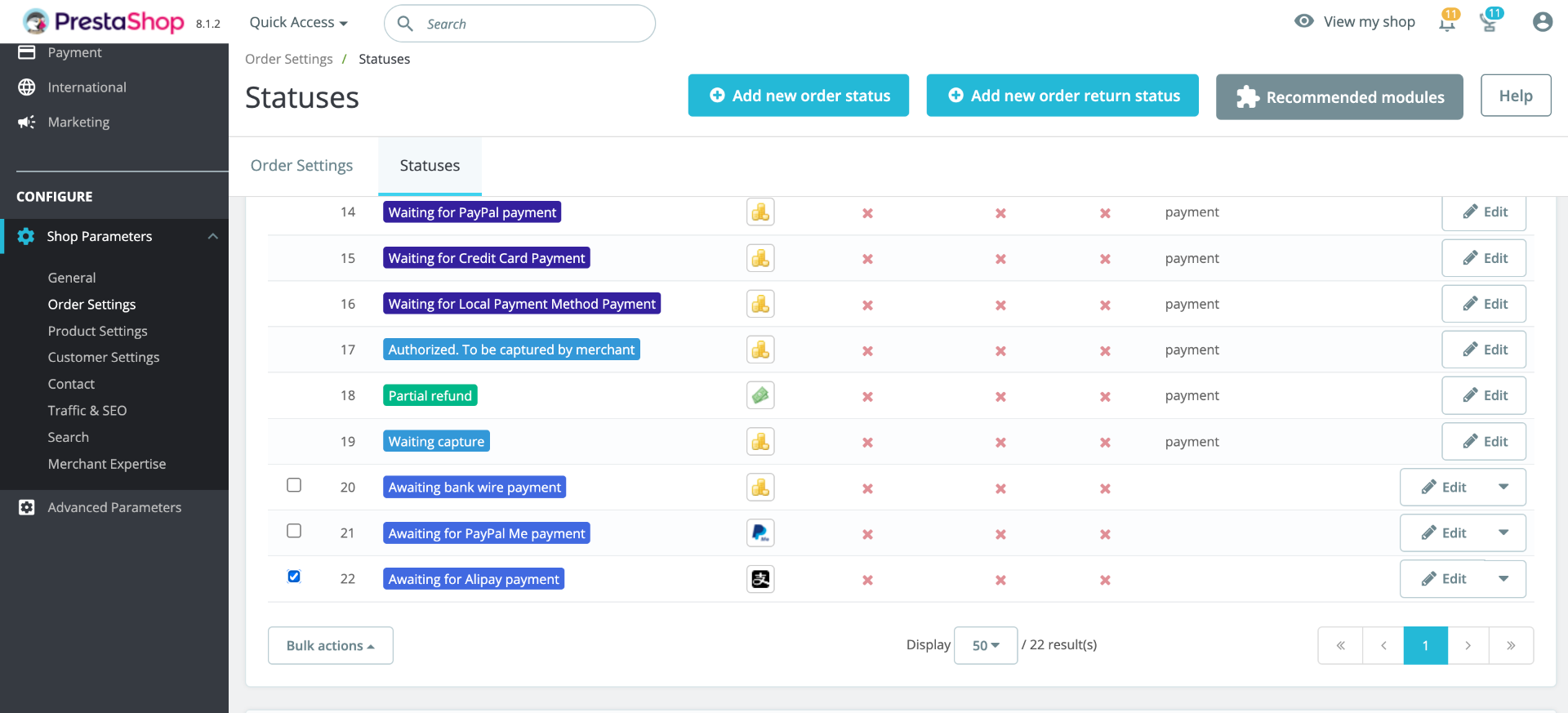Click the green Partial refund color label
Screen dimensions: 1568x713
(430, 395)
